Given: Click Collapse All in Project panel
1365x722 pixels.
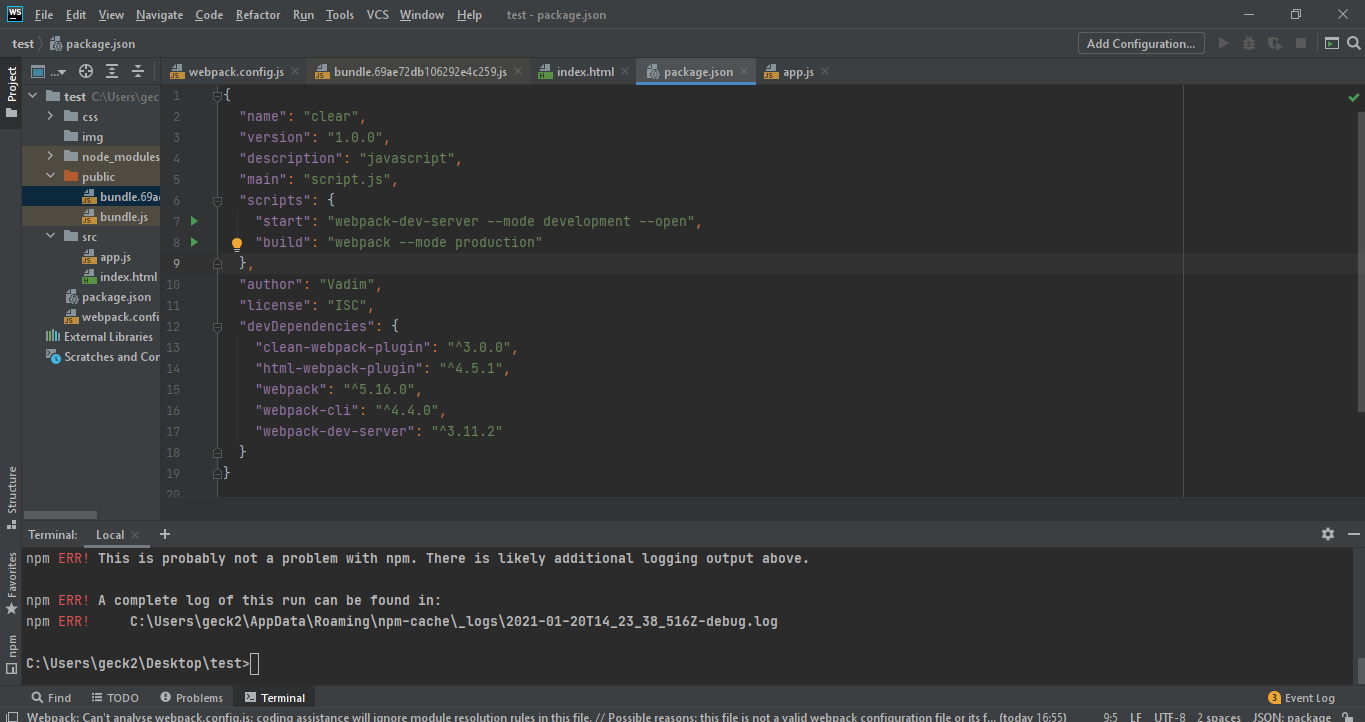Looking at the screenshot, I should point(138,71).
